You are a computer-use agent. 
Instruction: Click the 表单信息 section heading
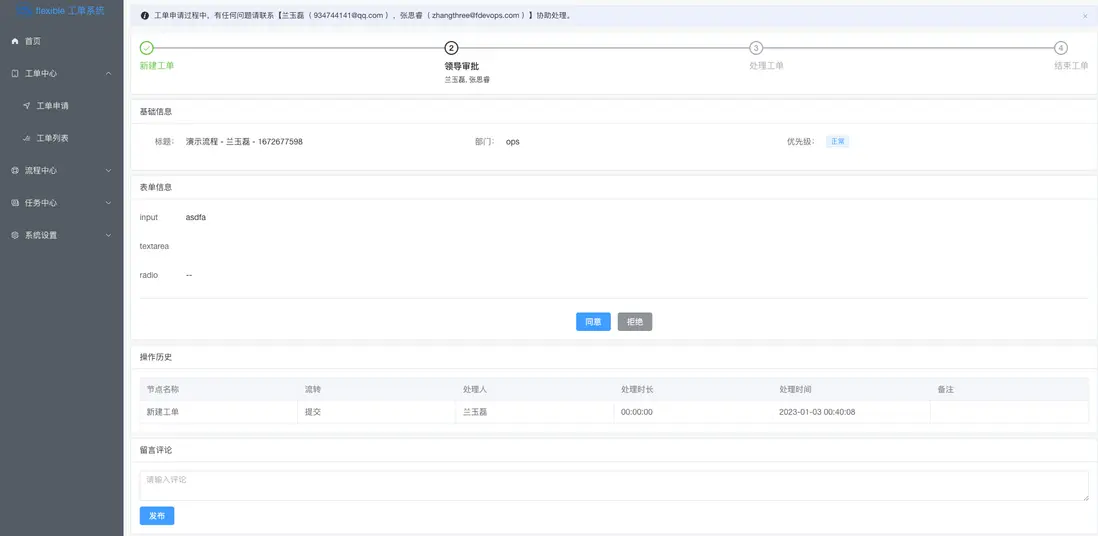pyautogui.click(x=156, y=187)
